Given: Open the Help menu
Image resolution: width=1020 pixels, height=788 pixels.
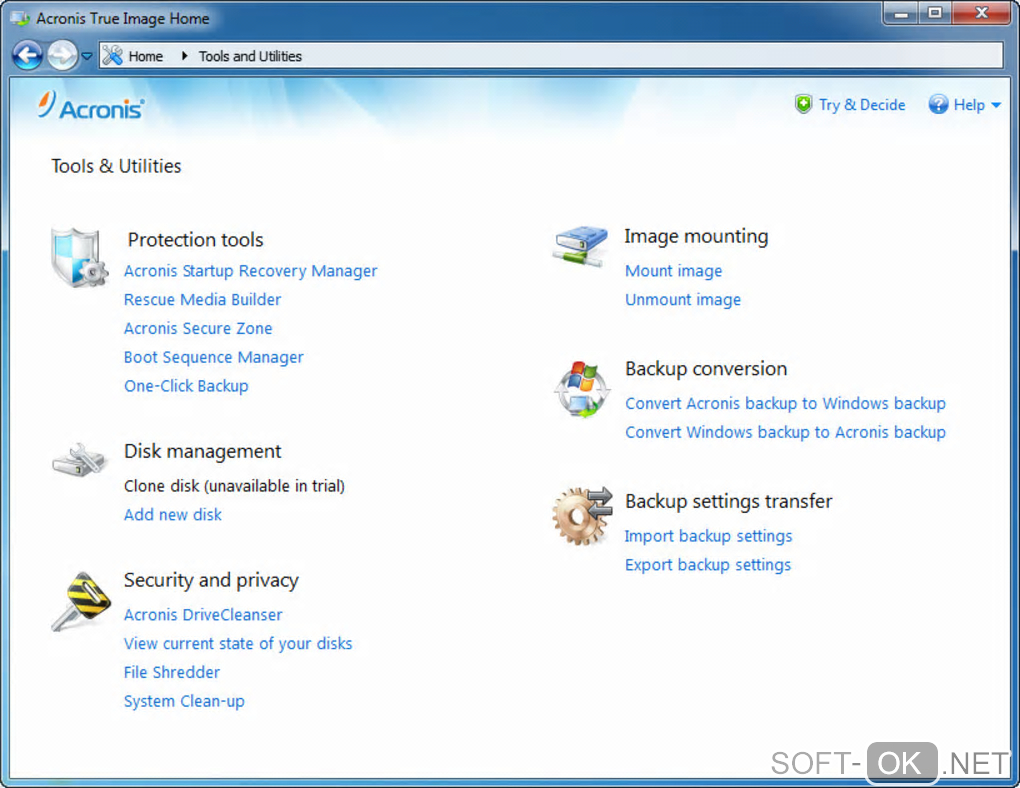Looking at the screenshot, I should point(969,105).
